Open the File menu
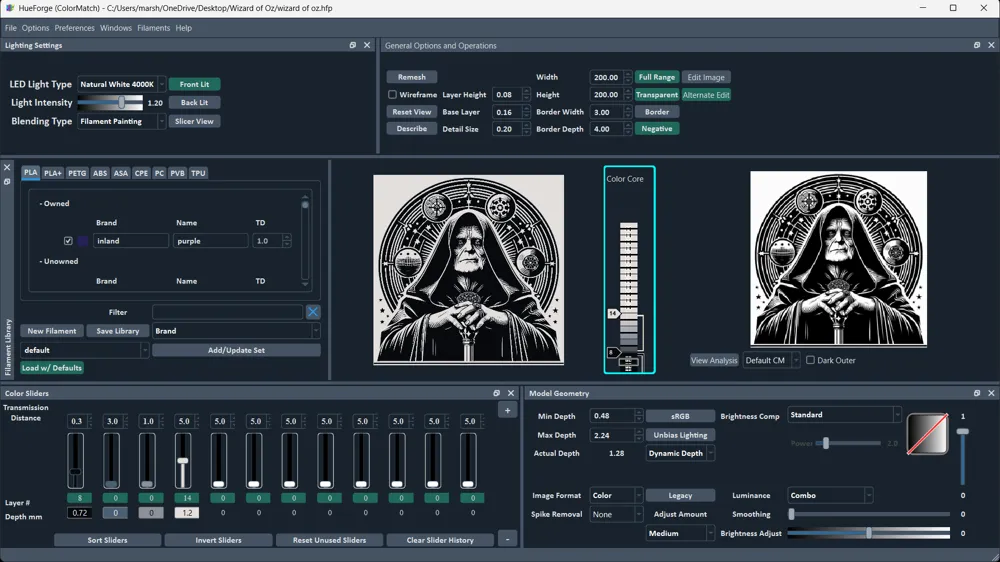Image resolution: width=1000 pixels, height=562 pixels. coord(11,28)
